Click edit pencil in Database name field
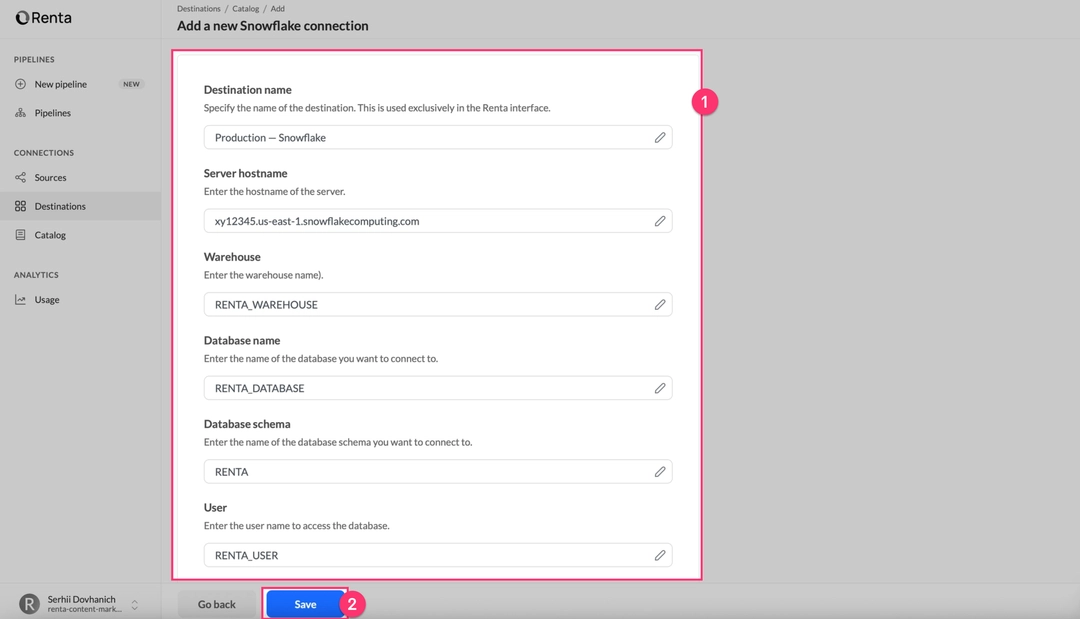Image resolution: width=1080 pixels, height=619 pixels. click(660, 388)
